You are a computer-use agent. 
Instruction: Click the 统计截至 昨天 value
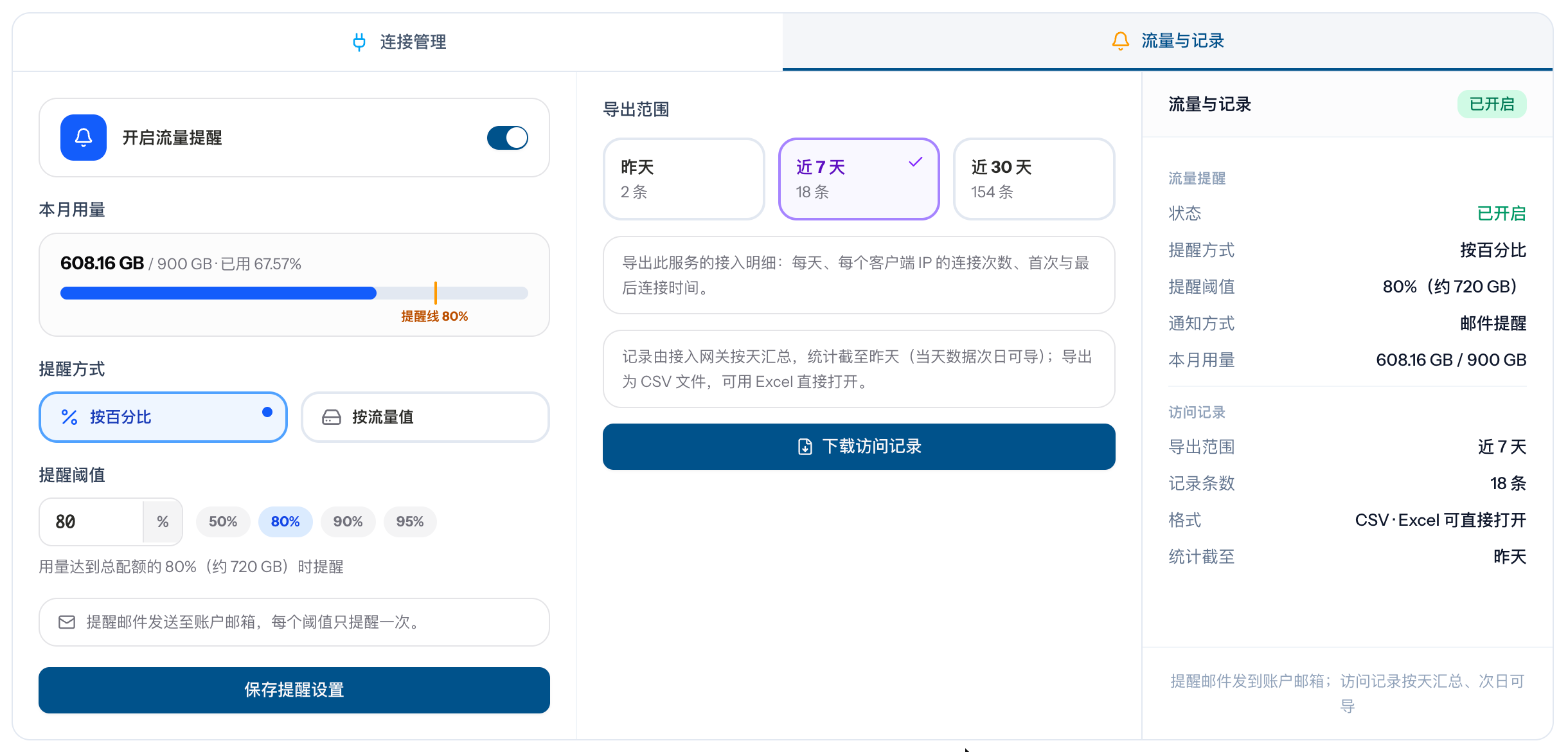tap(1510, 557)
